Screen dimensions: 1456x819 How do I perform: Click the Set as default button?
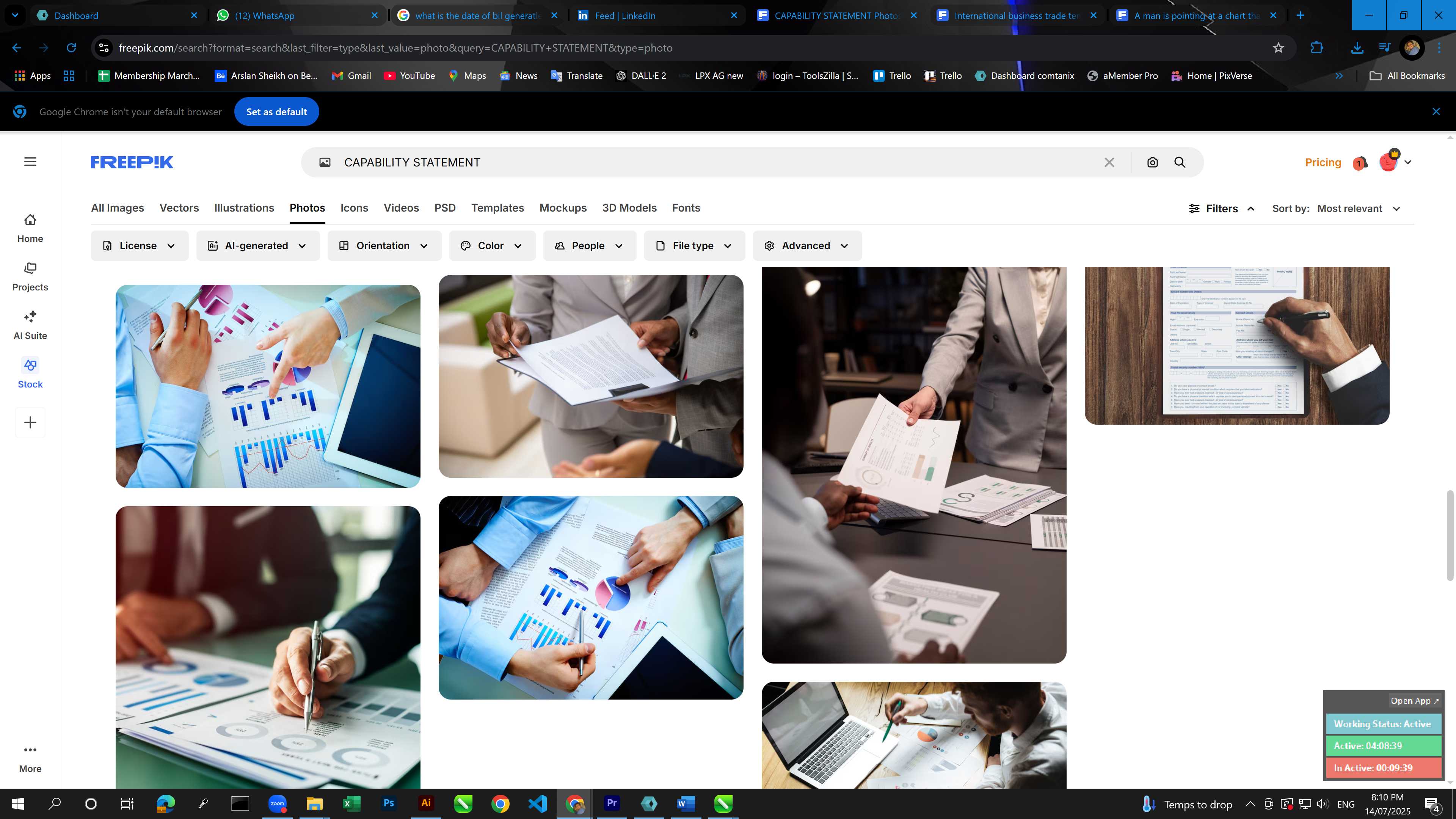pos(276,111)
